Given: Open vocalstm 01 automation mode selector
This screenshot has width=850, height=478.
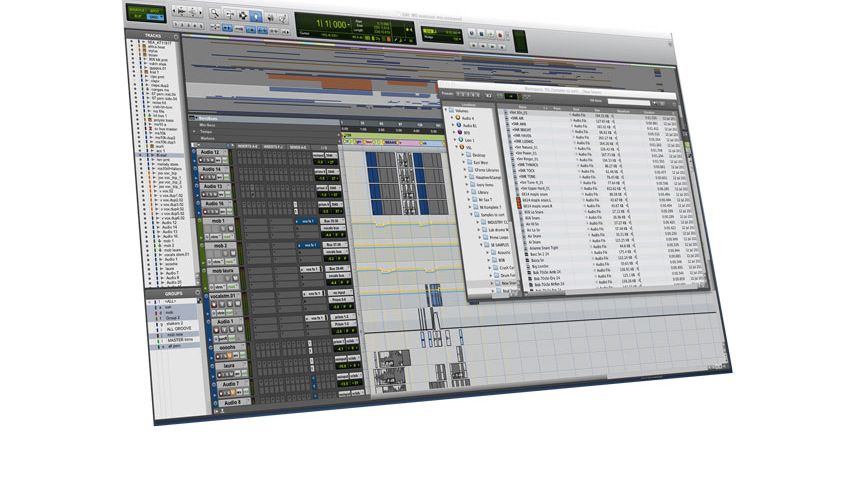Looking at the screenshot, I should point(229,312).
